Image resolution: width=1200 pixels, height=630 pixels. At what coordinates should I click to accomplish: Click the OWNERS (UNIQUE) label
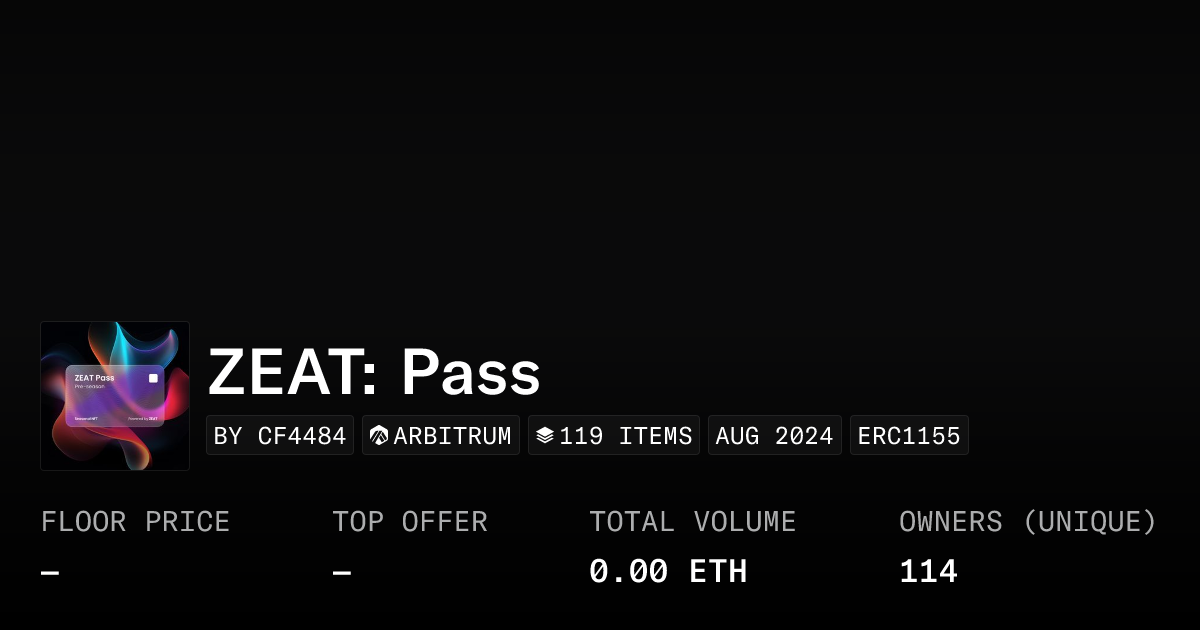[1028, 522]
